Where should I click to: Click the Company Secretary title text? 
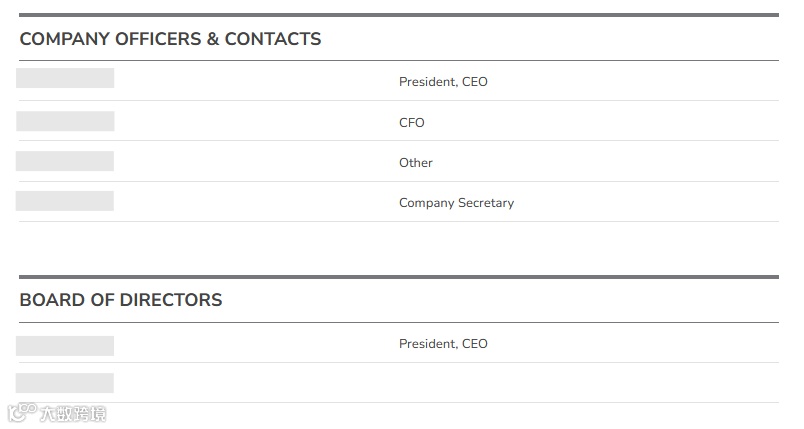[x=456, y=203]
